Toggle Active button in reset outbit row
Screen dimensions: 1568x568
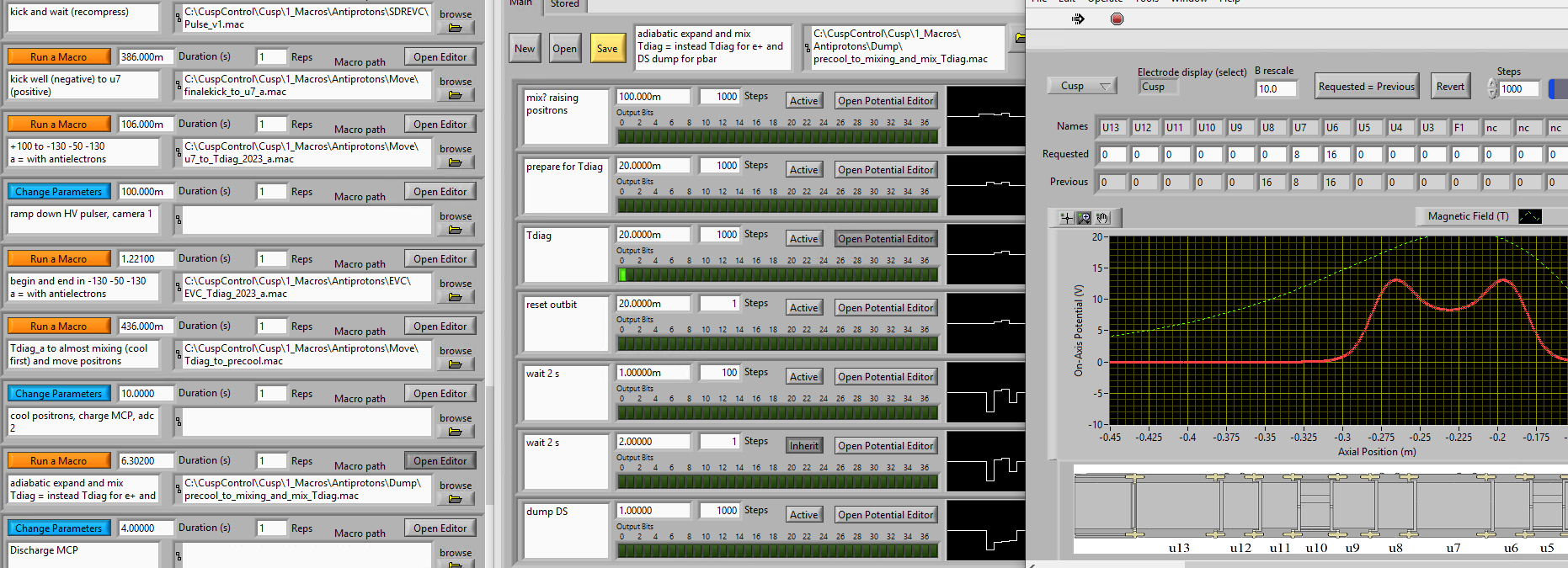803,307
